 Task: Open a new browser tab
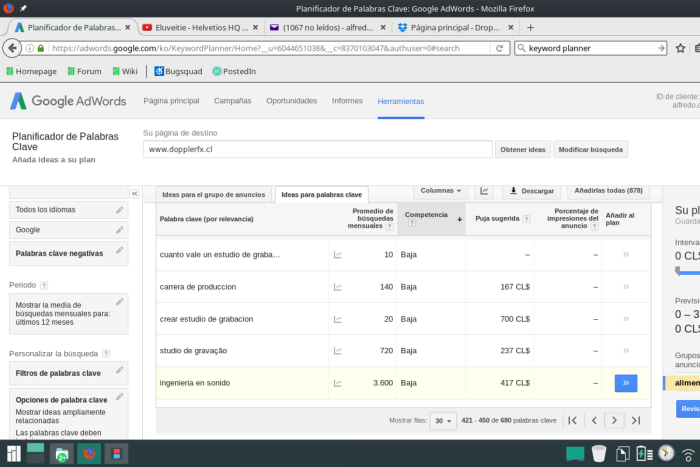click(x=530, y=28)
